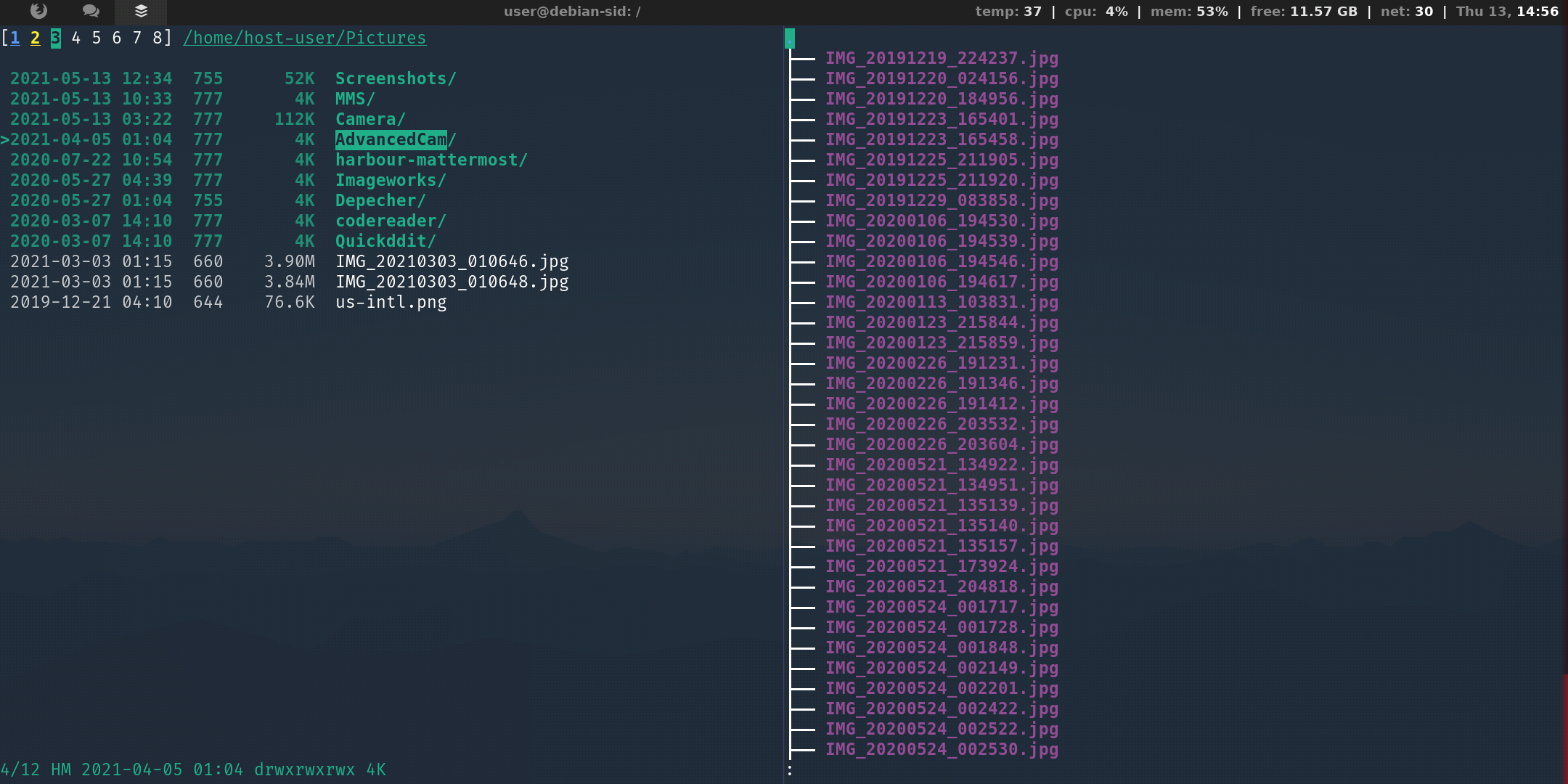Click the Firefox workspace icon
The width and height of the screenshot is (1568, 784).
pos(39,11)
